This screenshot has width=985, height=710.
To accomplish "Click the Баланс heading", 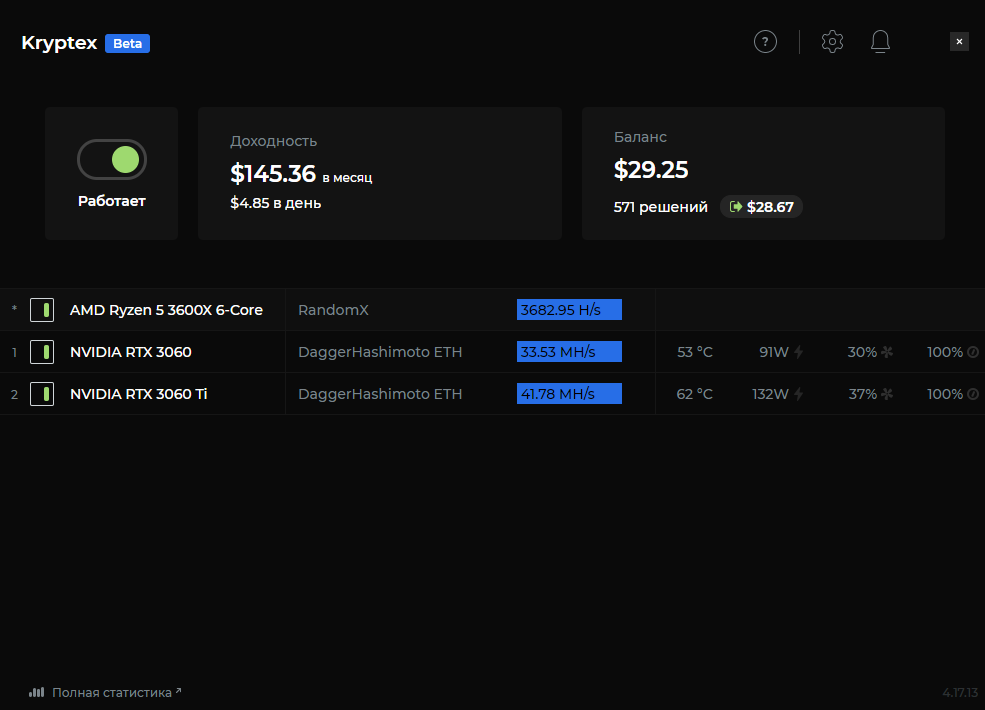I will (640, 137).
